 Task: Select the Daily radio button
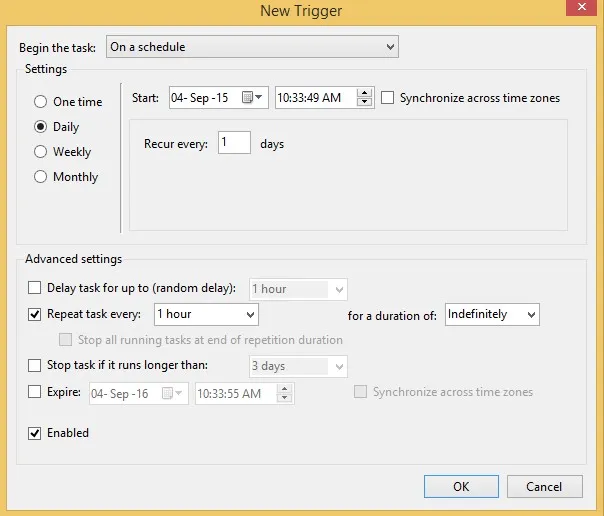pos(40,127)
